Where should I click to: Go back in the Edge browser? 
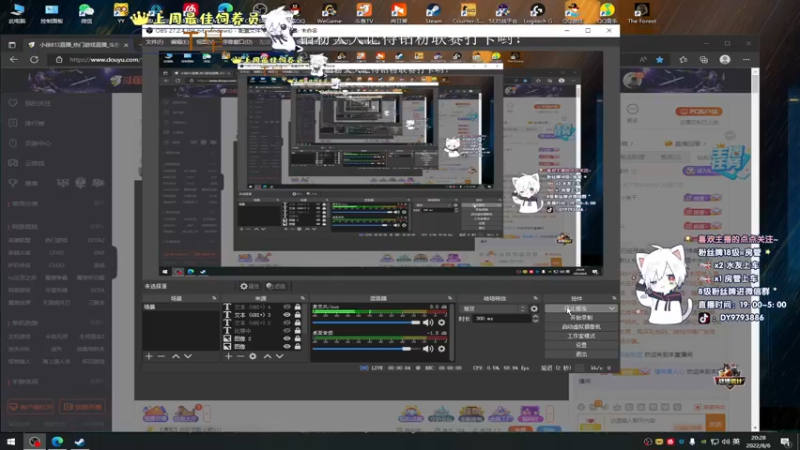[14, 60]
